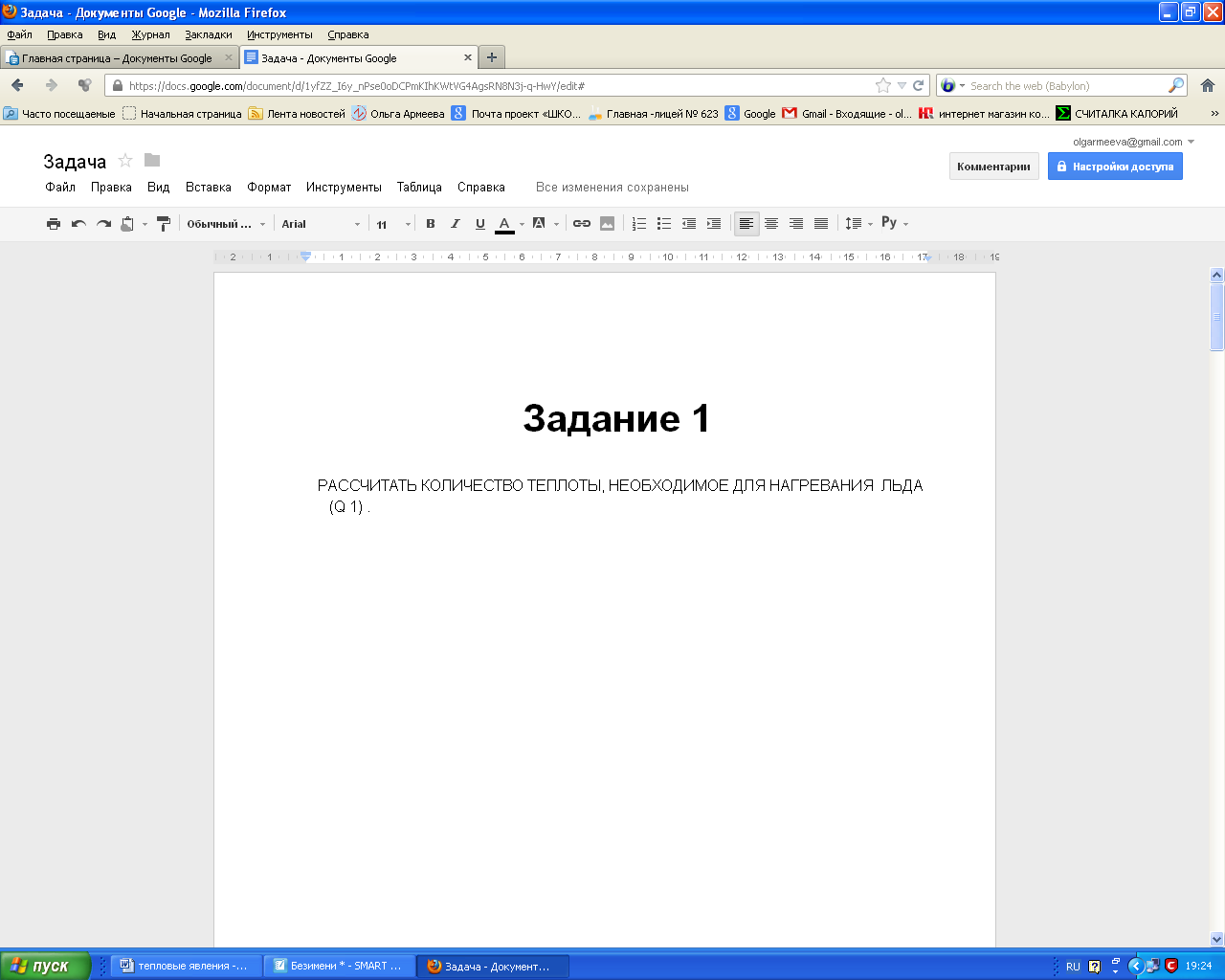This screenshot has width=1225, height=980.
Task: Click the Insert image icon
Action: pos(607,224)
